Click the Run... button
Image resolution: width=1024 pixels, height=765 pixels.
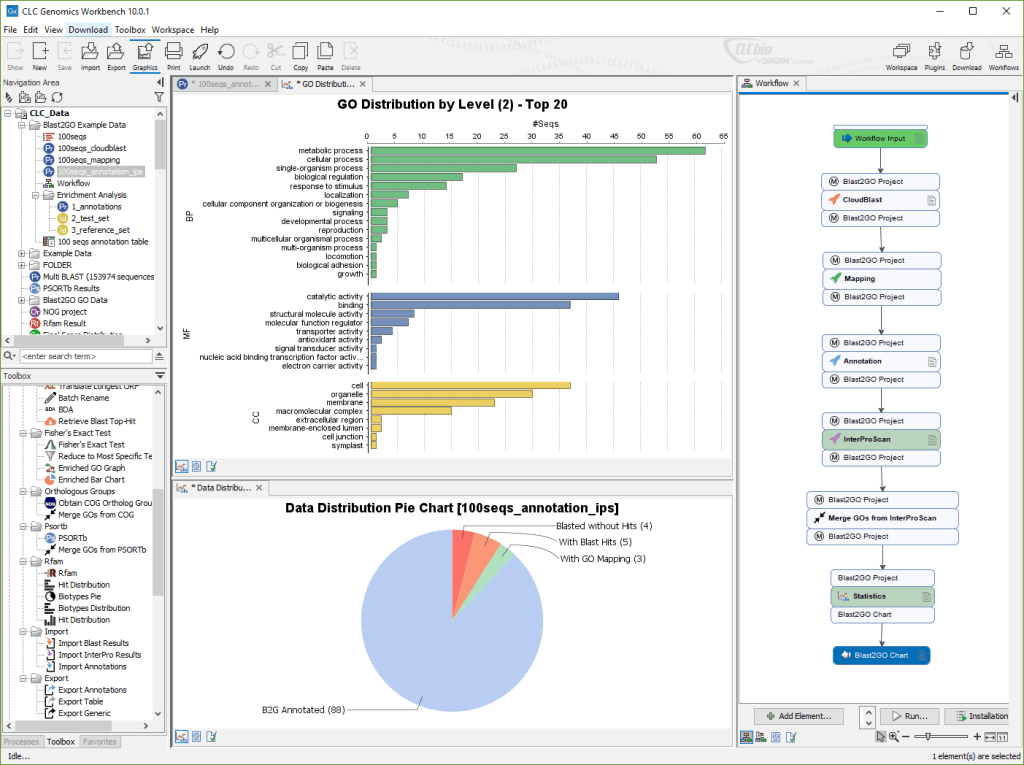[x=910, y=716]
